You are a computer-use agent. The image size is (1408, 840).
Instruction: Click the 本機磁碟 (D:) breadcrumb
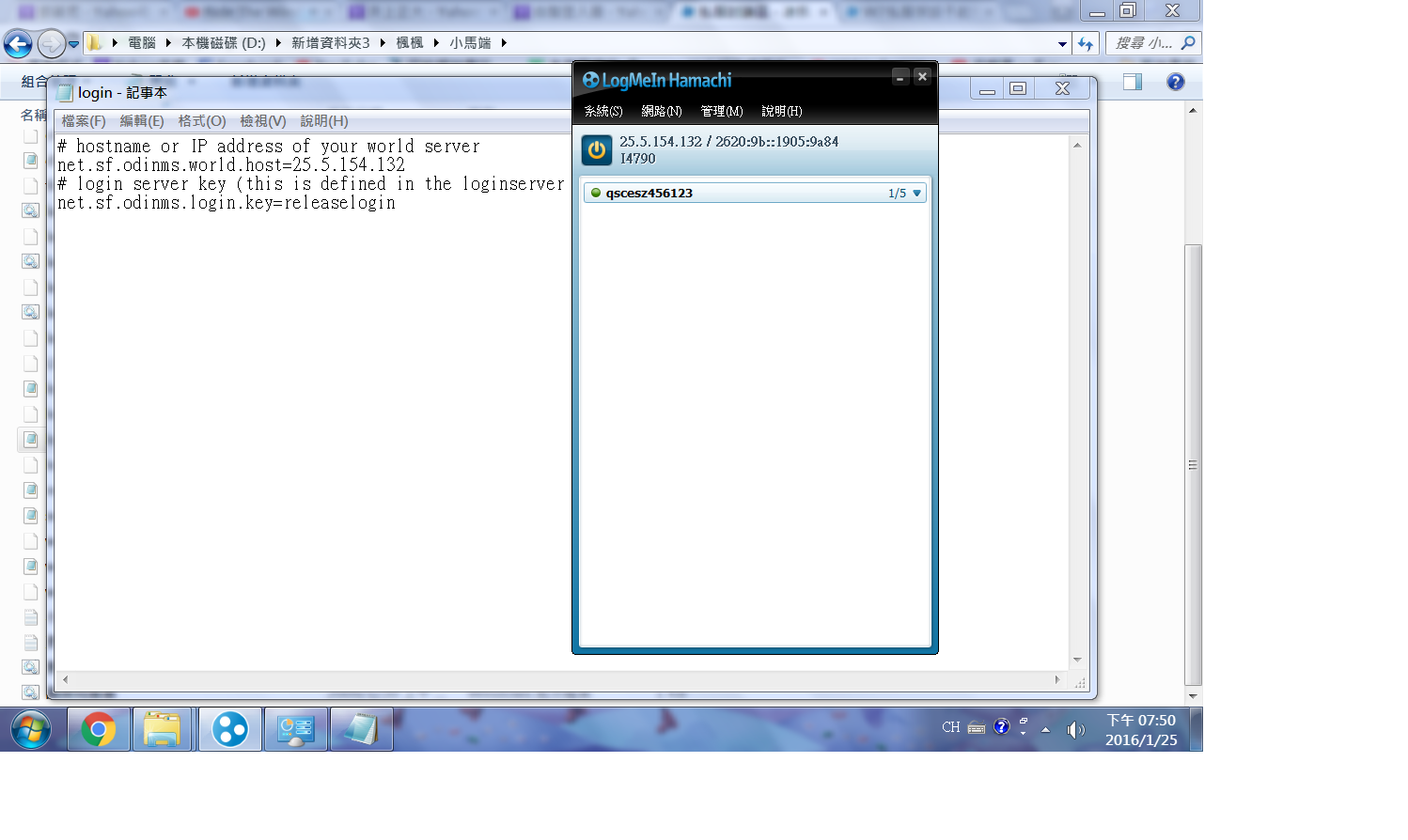click(224, 43)
